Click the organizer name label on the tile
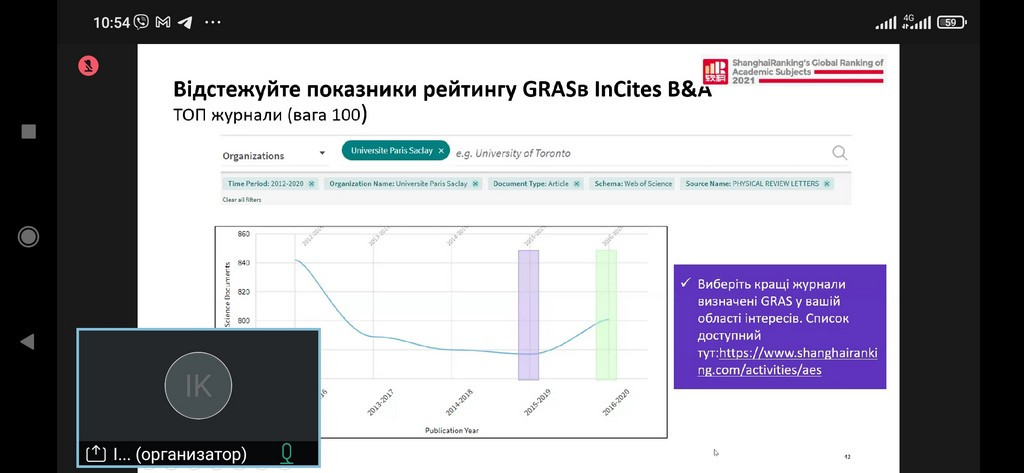This screenshot has height=473, width=1024. pyautogui.click(x=180, y=453)
